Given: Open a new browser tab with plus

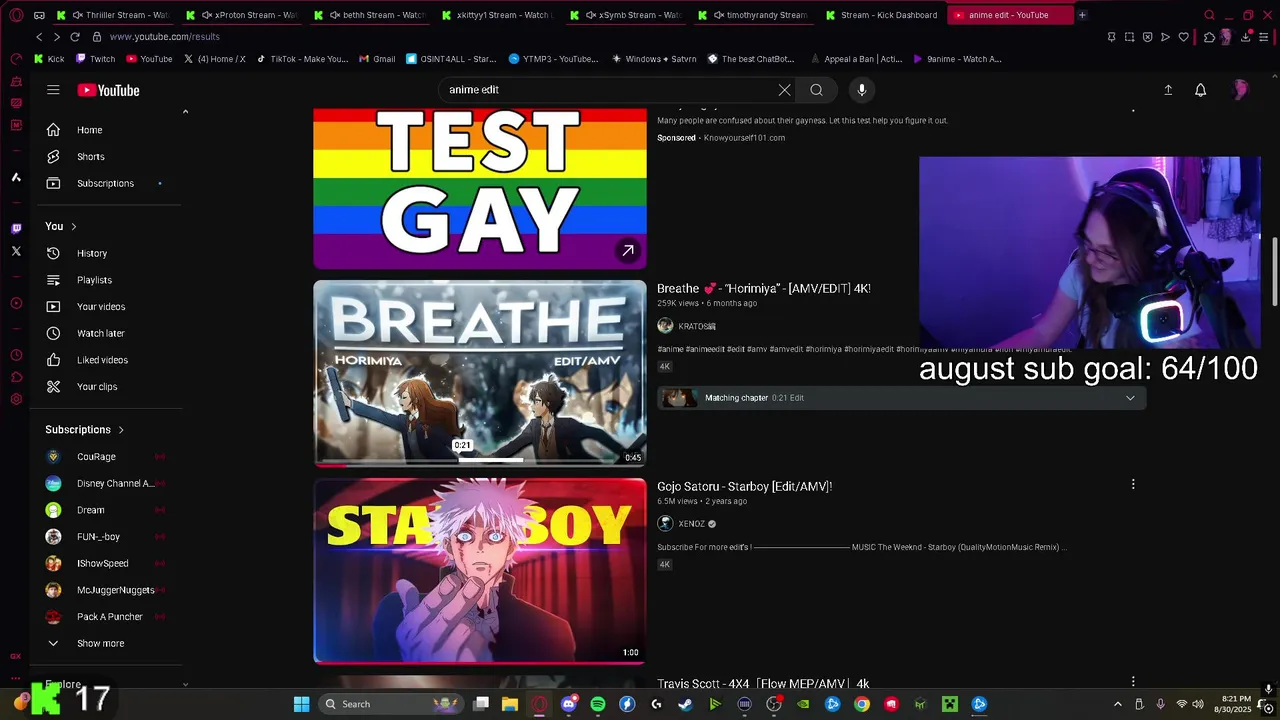Looking at the screenshot, I should click(x=1082, y=15).
